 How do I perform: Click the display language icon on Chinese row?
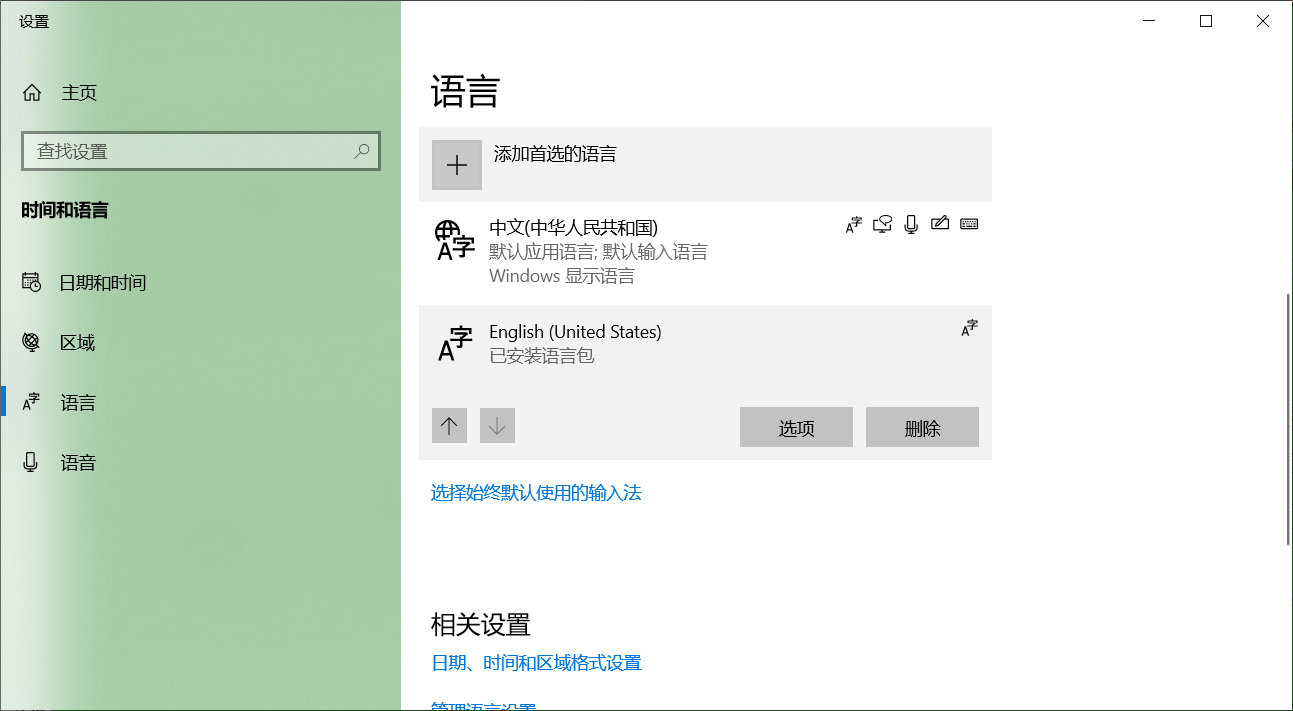[x=852, y=224]
